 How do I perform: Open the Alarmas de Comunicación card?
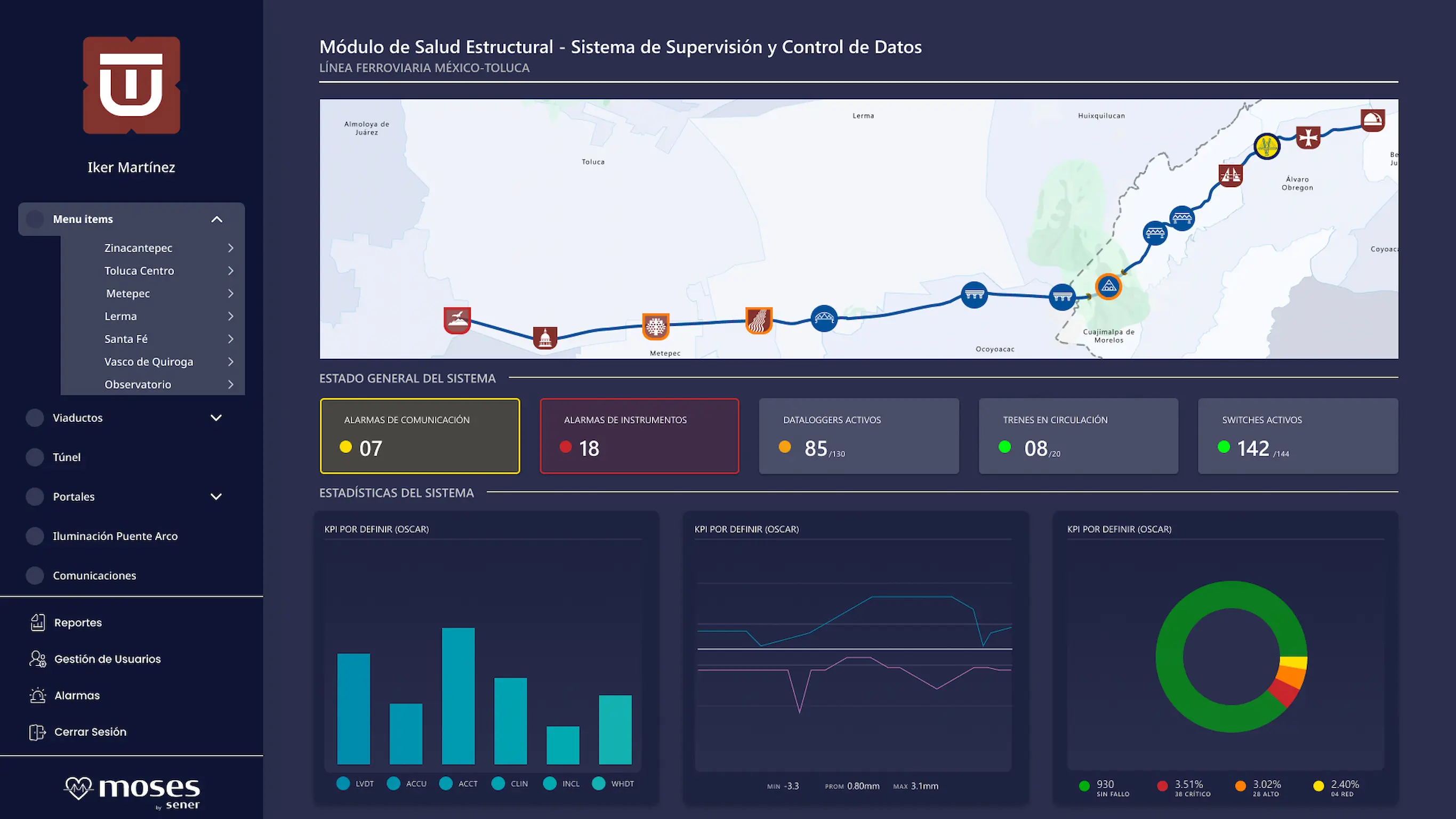pos(420,436)
